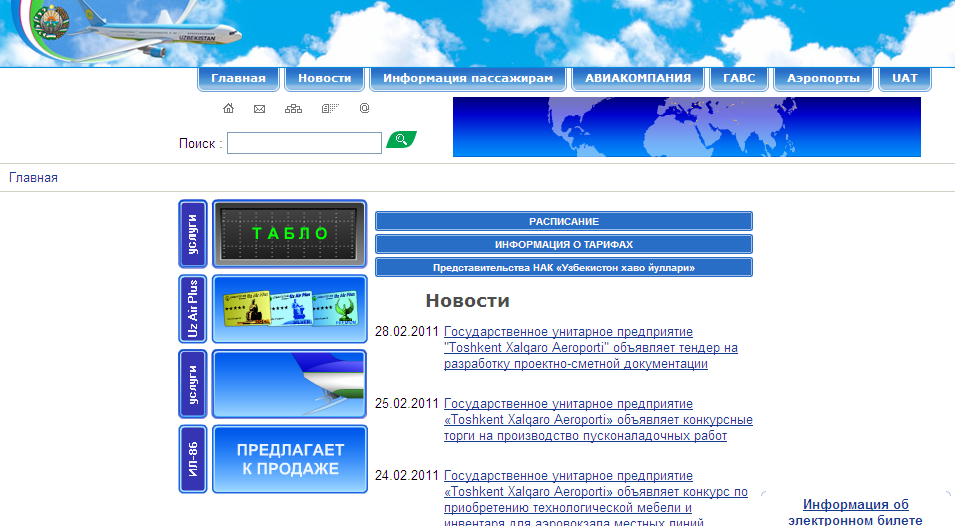The width and height of the screenshot is (955, 526).
Task: Open the 28.02.2011 tender news link
Action: click(591, 348)
